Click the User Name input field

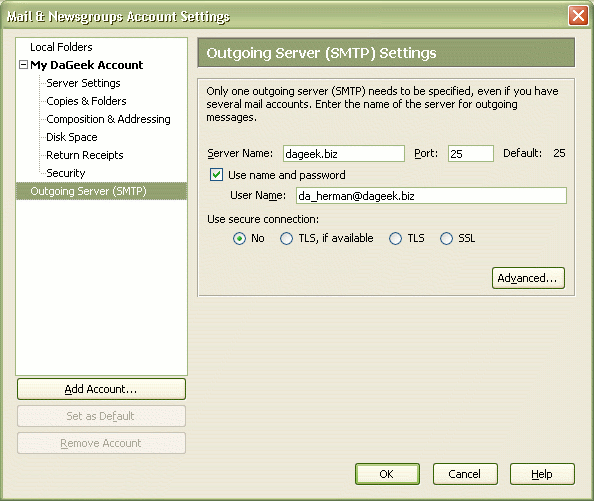pos(431,195)
